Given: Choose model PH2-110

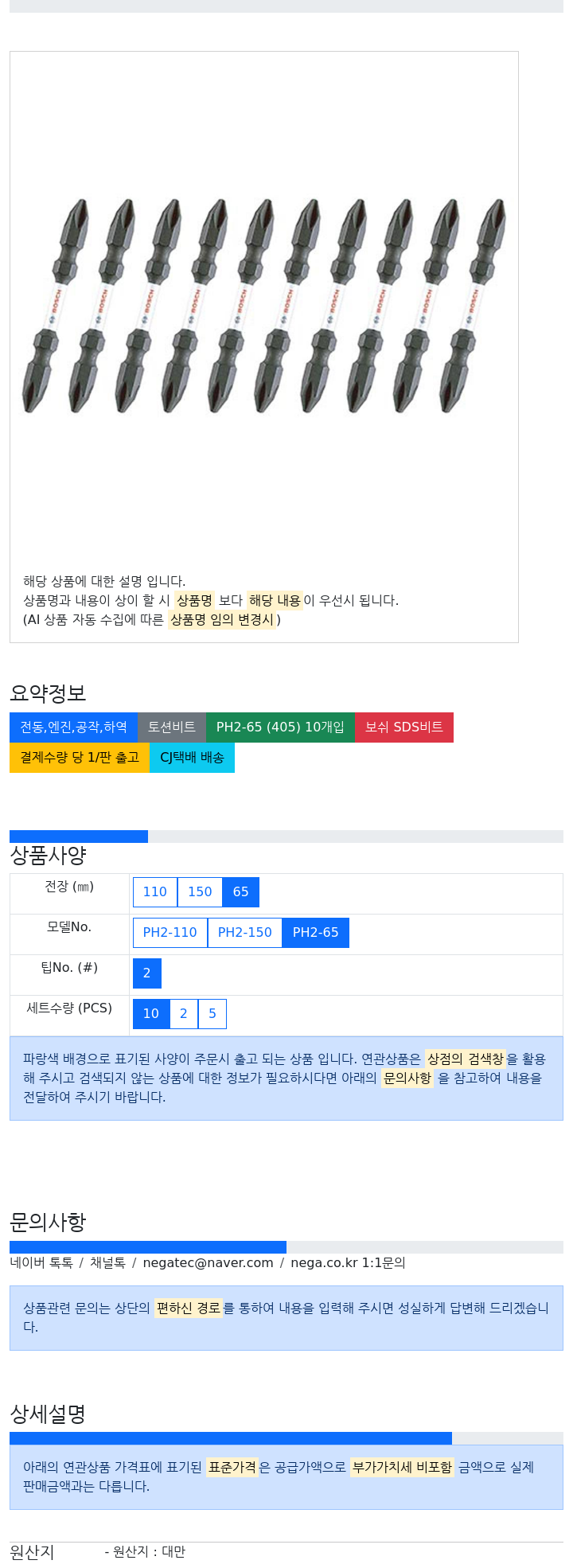Looking at the screenshot, I should 170,933.
